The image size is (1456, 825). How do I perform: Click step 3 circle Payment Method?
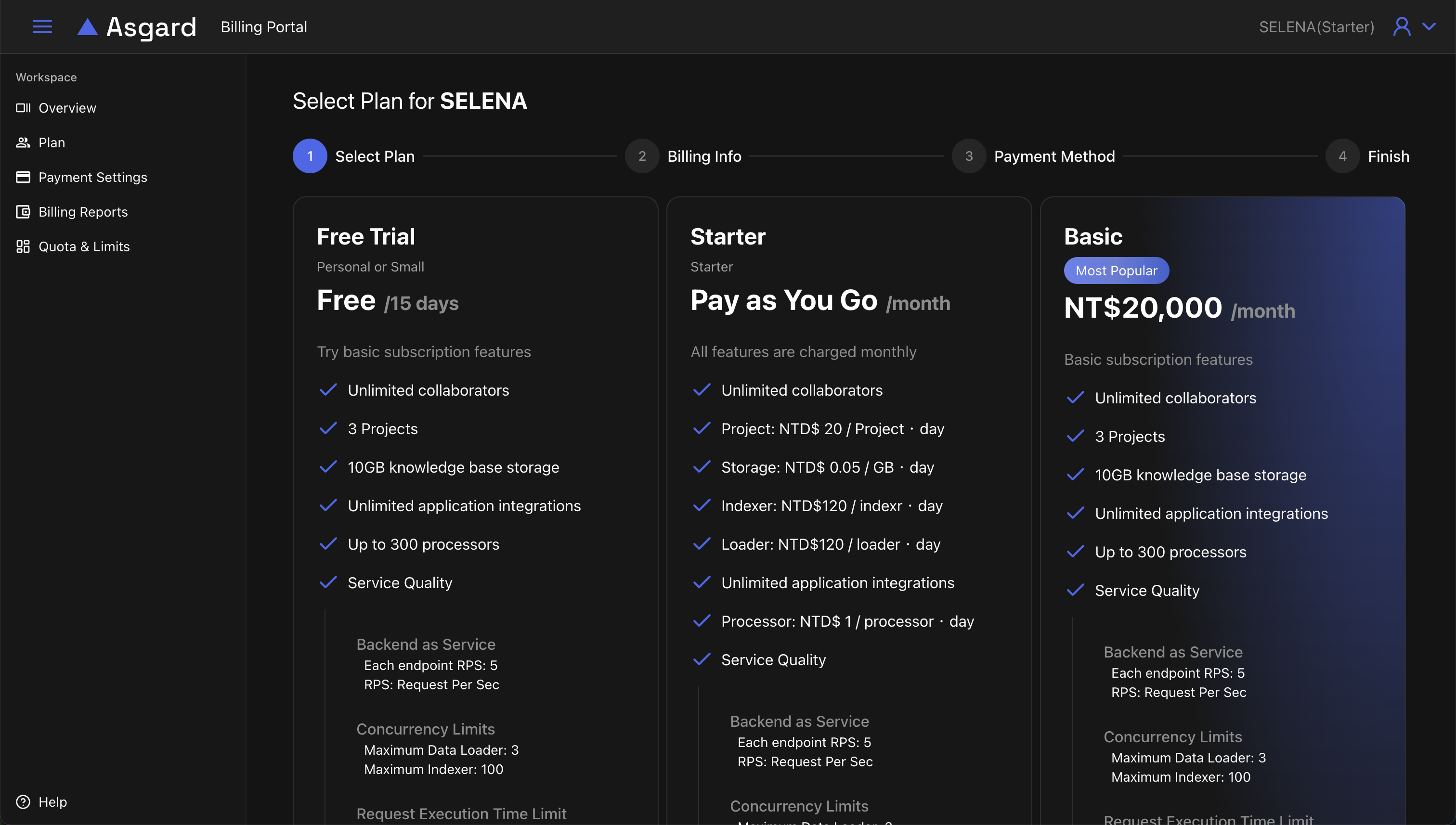click(969, 156)
